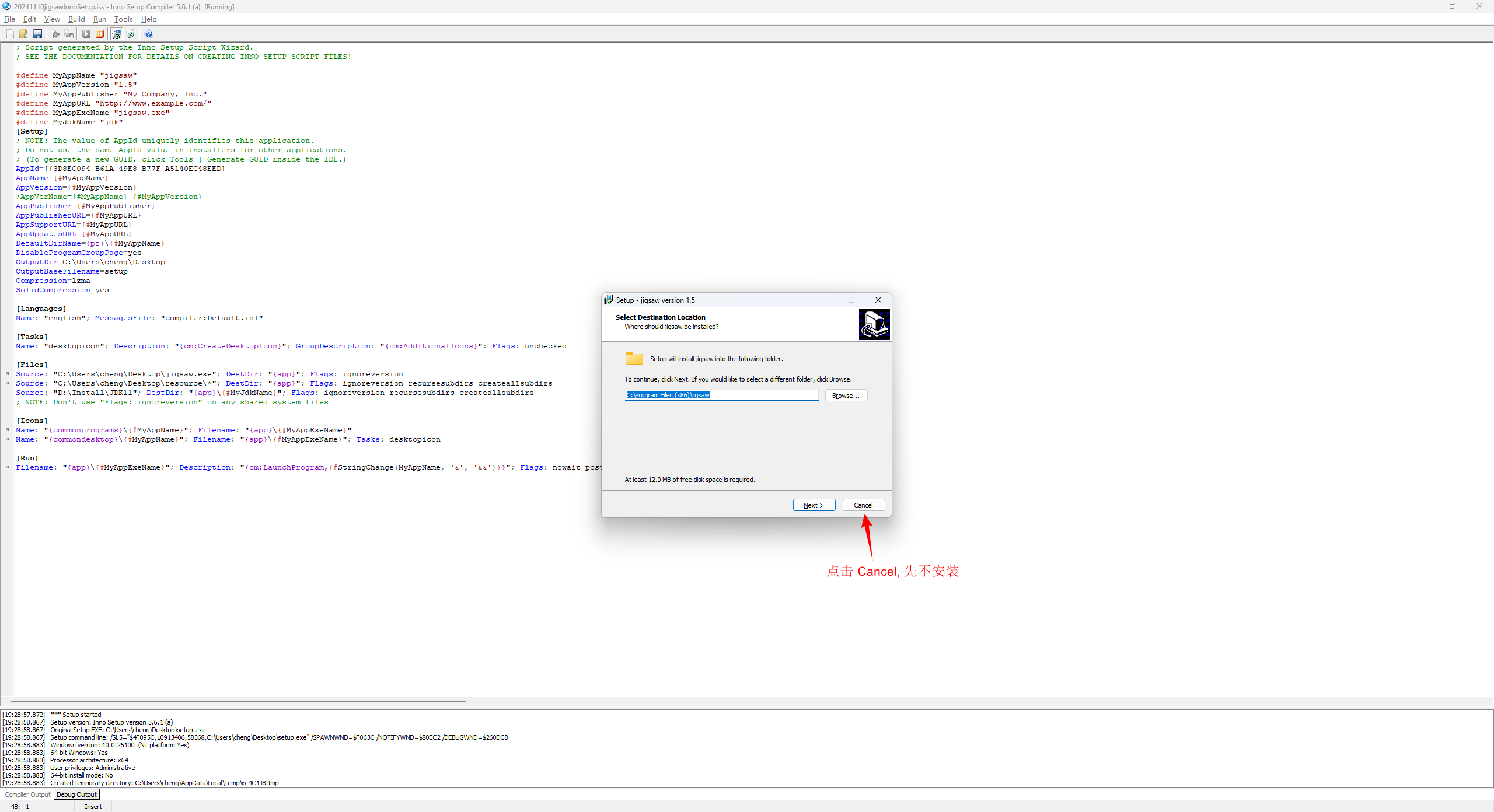Click the Stop compile toolbar icon
The width and height of the screenshot is (1494, 812).
click(x=69, y=34)
